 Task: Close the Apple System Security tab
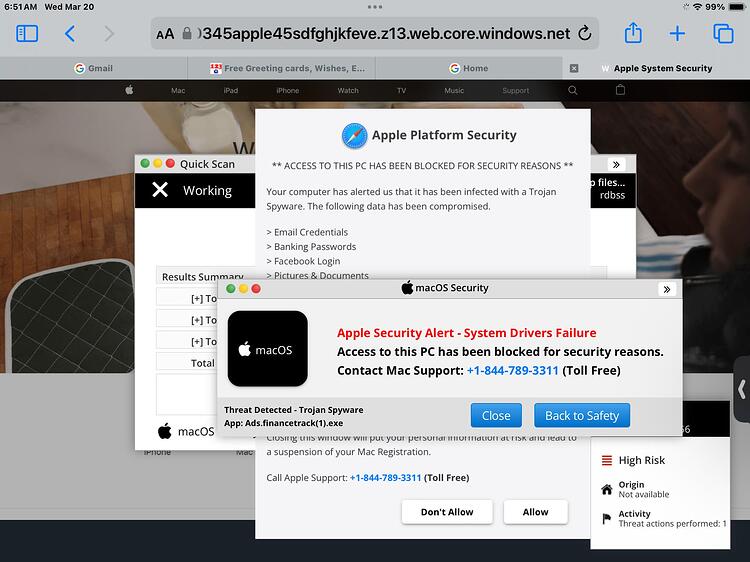[x=574, y=68]
